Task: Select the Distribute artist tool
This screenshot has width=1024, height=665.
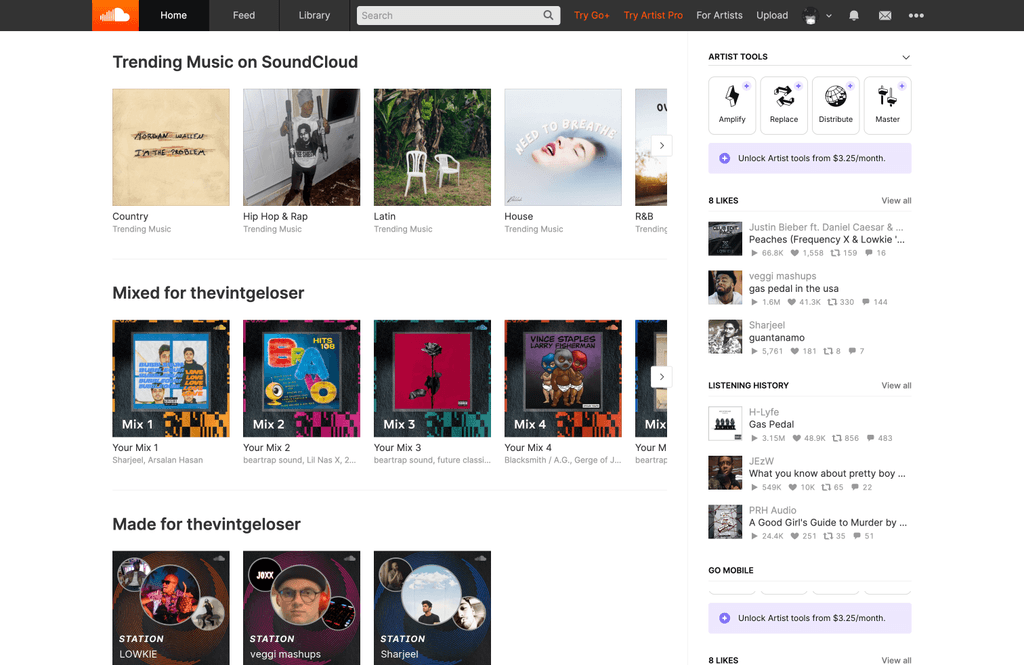Action: point(836,105)
